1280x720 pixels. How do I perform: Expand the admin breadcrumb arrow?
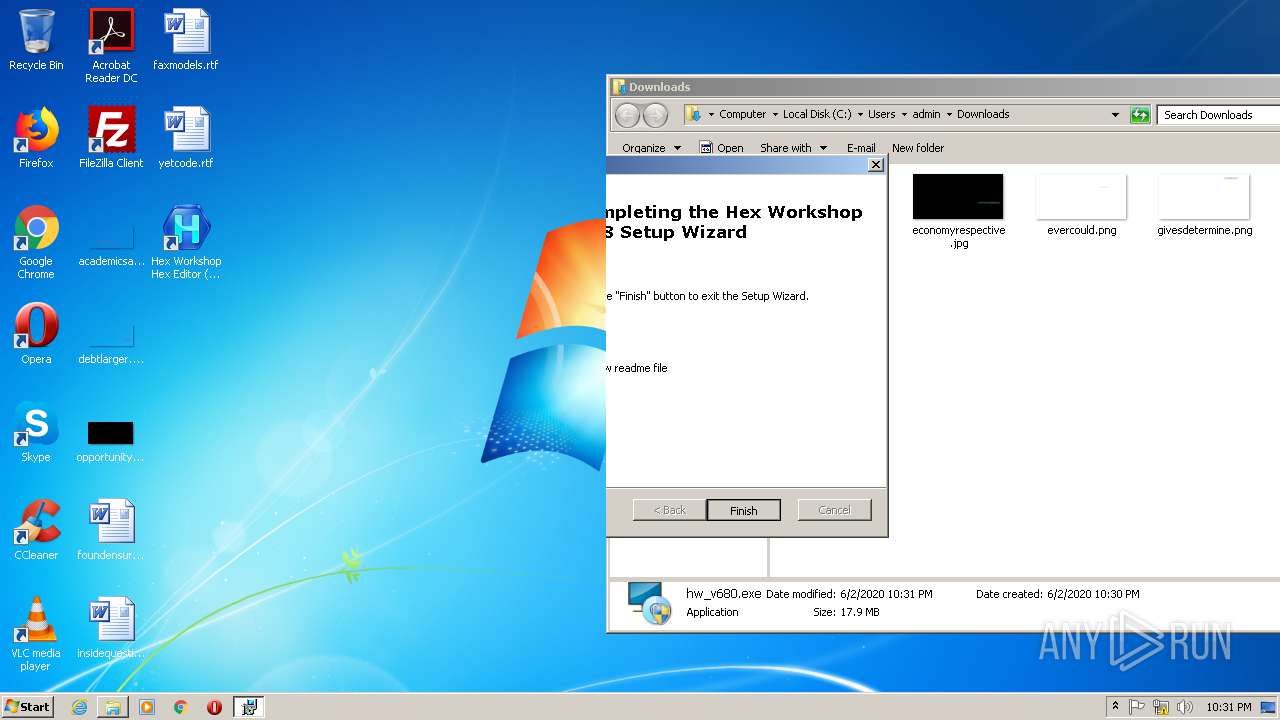click(949, 114)
